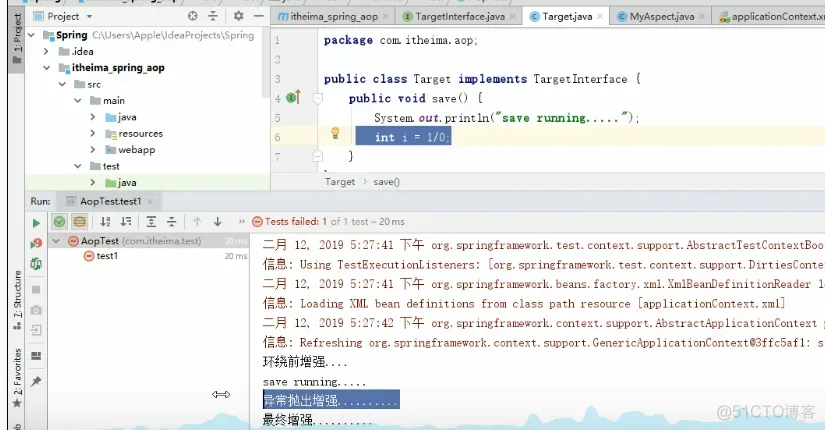Screen dimensions: 825x430
Task: Select AopTest.test1 run tab
Action: tap(110, 201)
